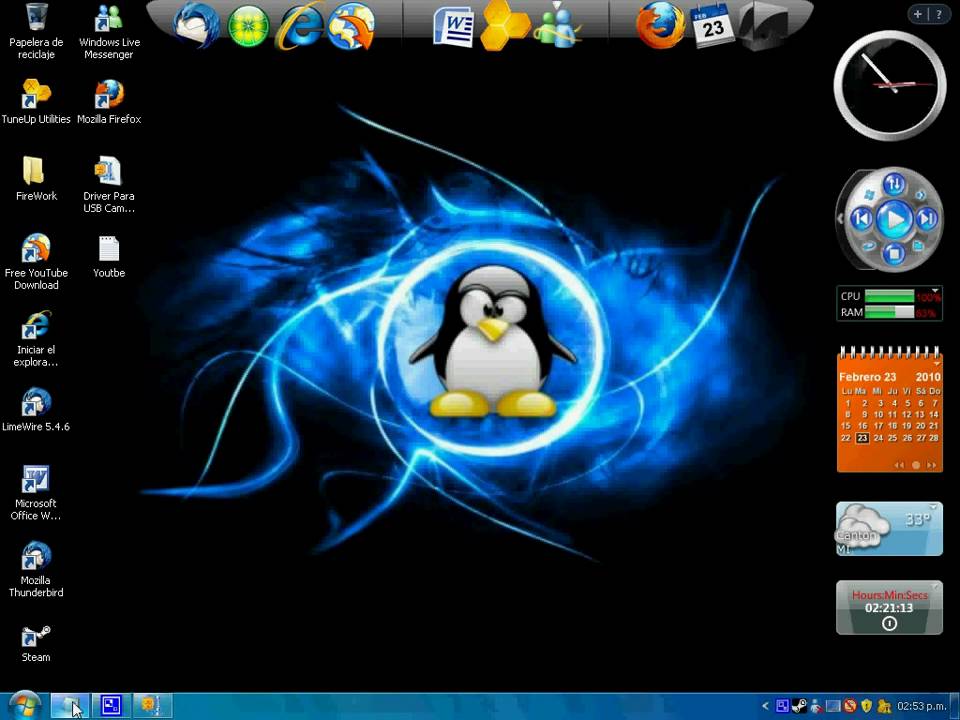Click the today dot in calendar gadget

[x=916, y=465]
